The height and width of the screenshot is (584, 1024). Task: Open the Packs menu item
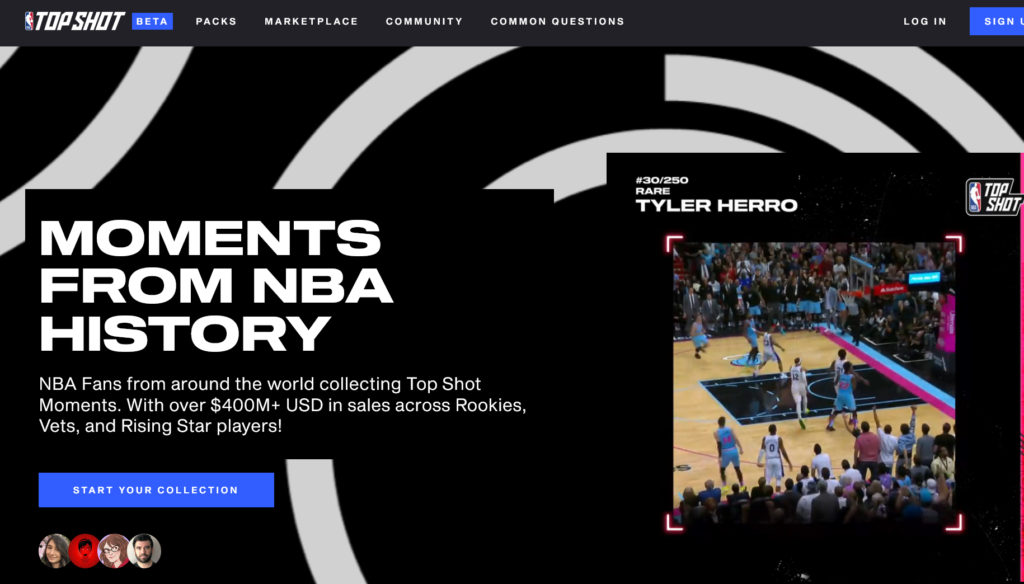pyautogui.click(x=216, y=22)
